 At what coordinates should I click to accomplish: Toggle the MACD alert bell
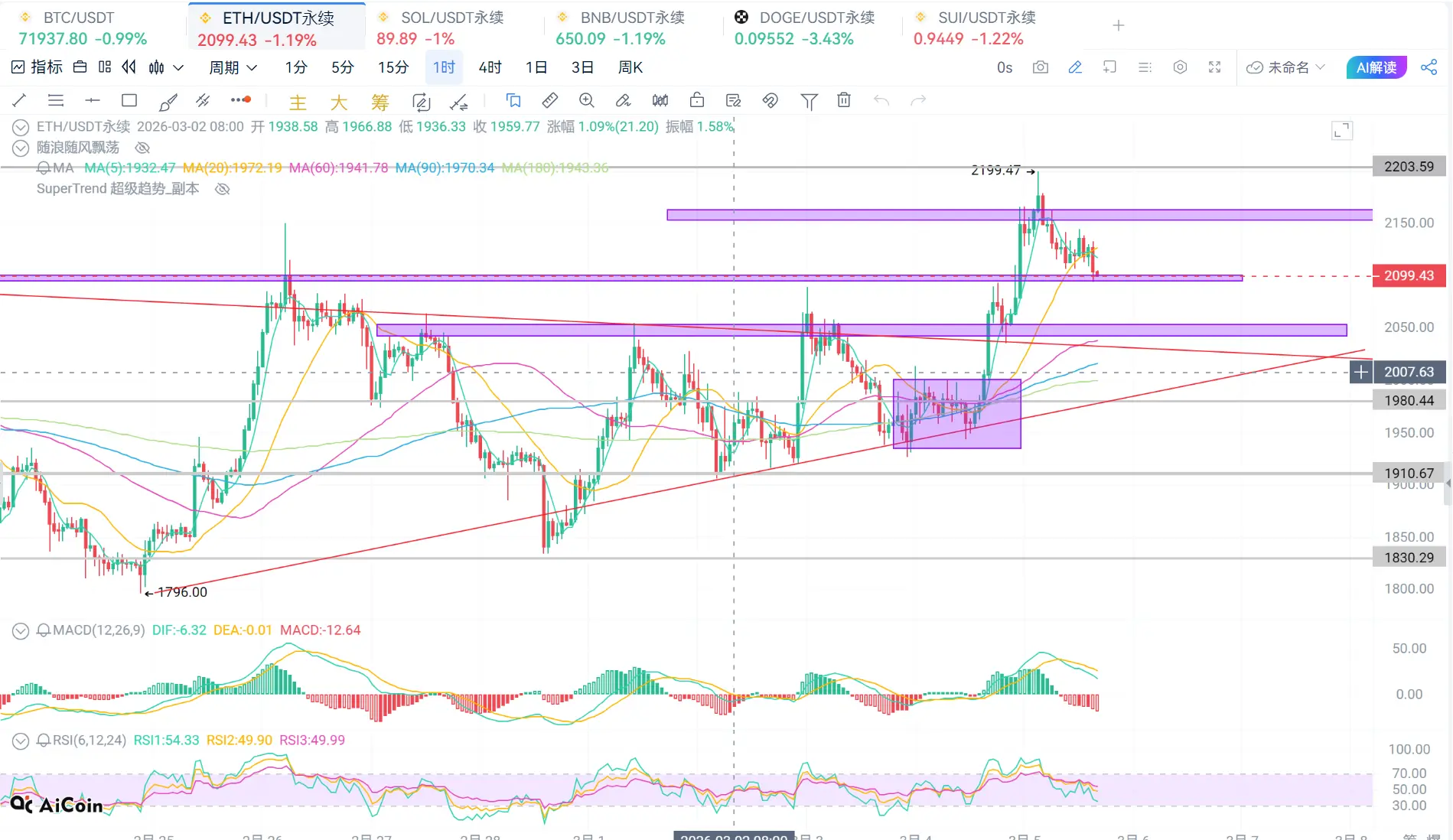(44, 630)
